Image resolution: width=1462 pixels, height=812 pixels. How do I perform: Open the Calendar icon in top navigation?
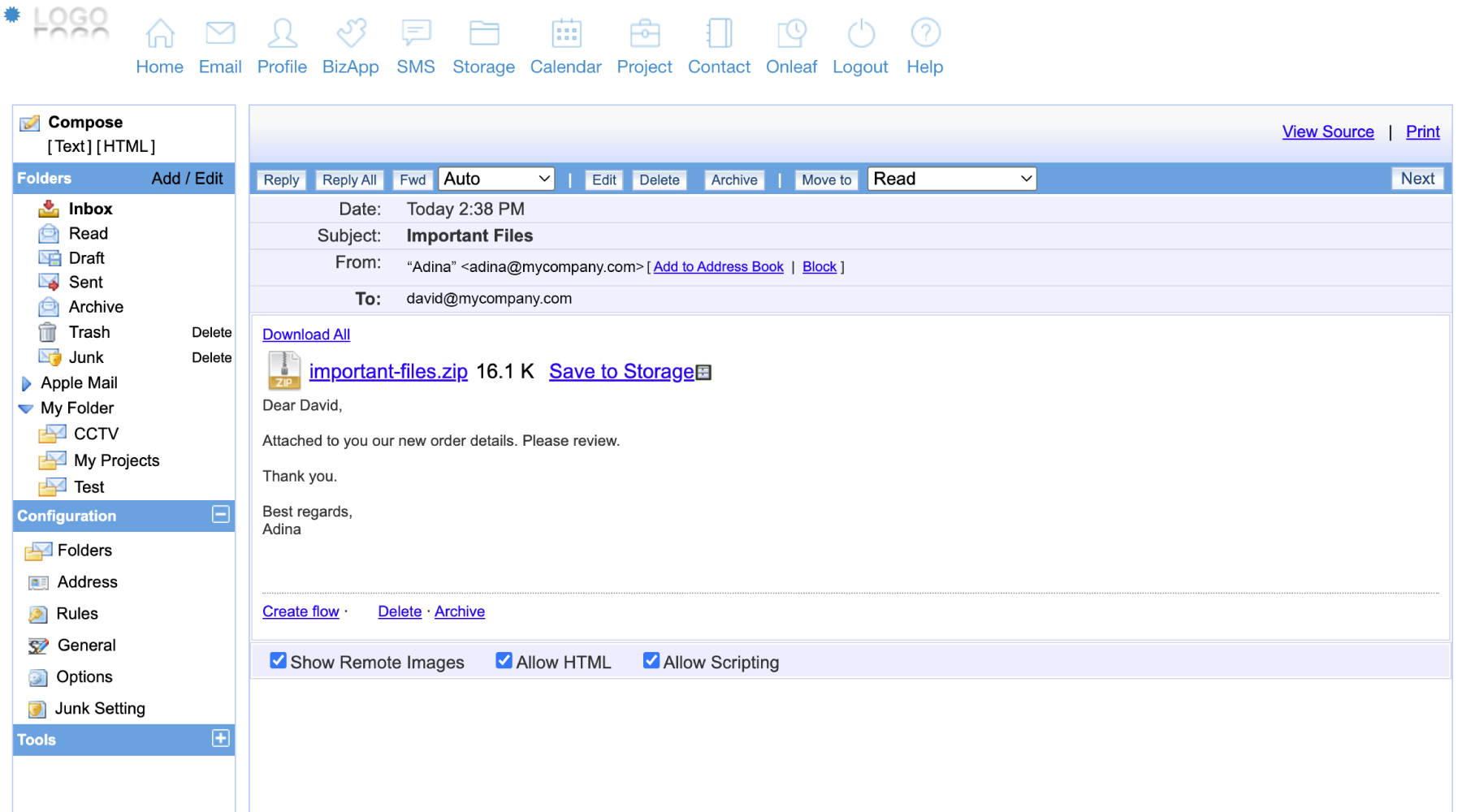pos(566,33)
